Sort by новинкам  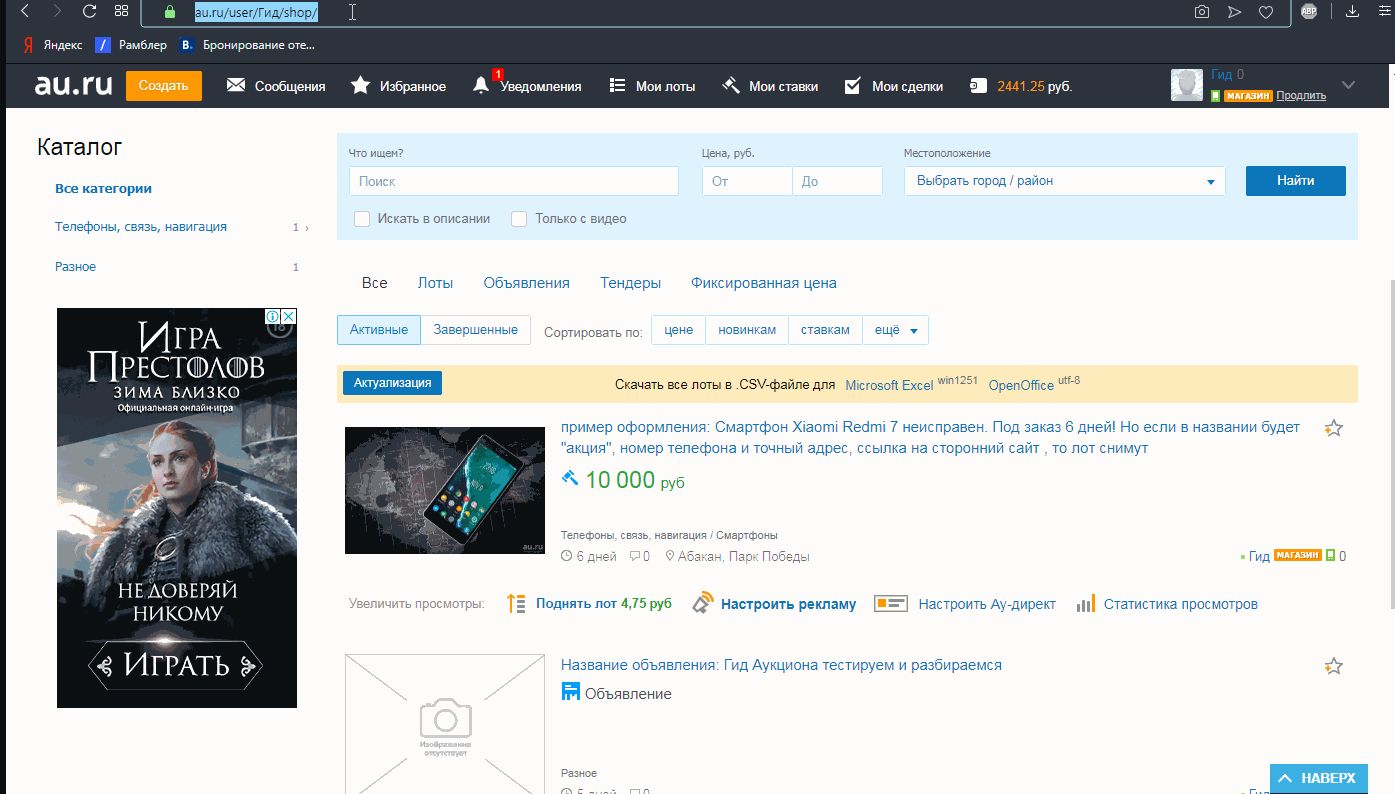tap(747, 330)
